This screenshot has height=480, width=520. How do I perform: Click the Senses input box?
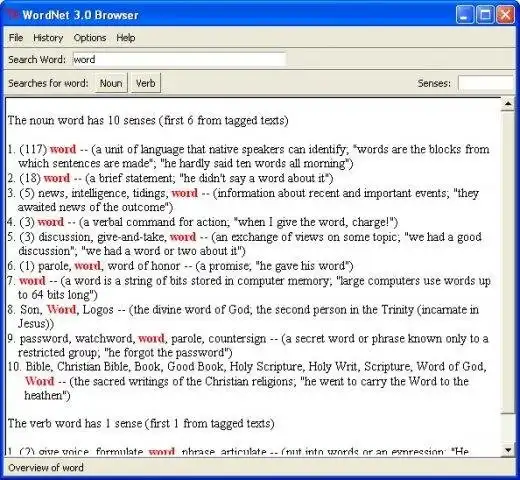(x=486, y=83)
